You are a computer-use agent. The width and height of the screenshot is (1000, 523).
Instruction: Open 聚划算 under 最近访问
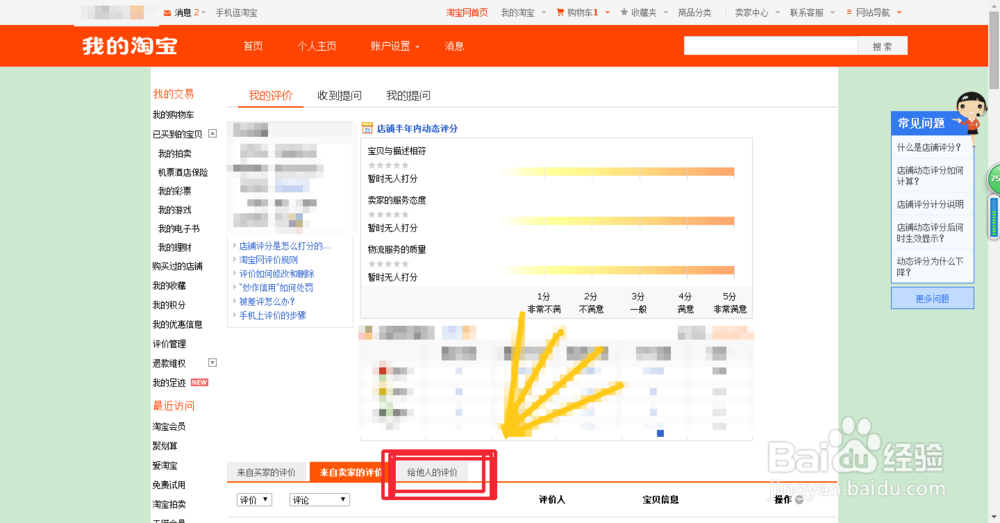pyautogui.click(x=165, y=446)
